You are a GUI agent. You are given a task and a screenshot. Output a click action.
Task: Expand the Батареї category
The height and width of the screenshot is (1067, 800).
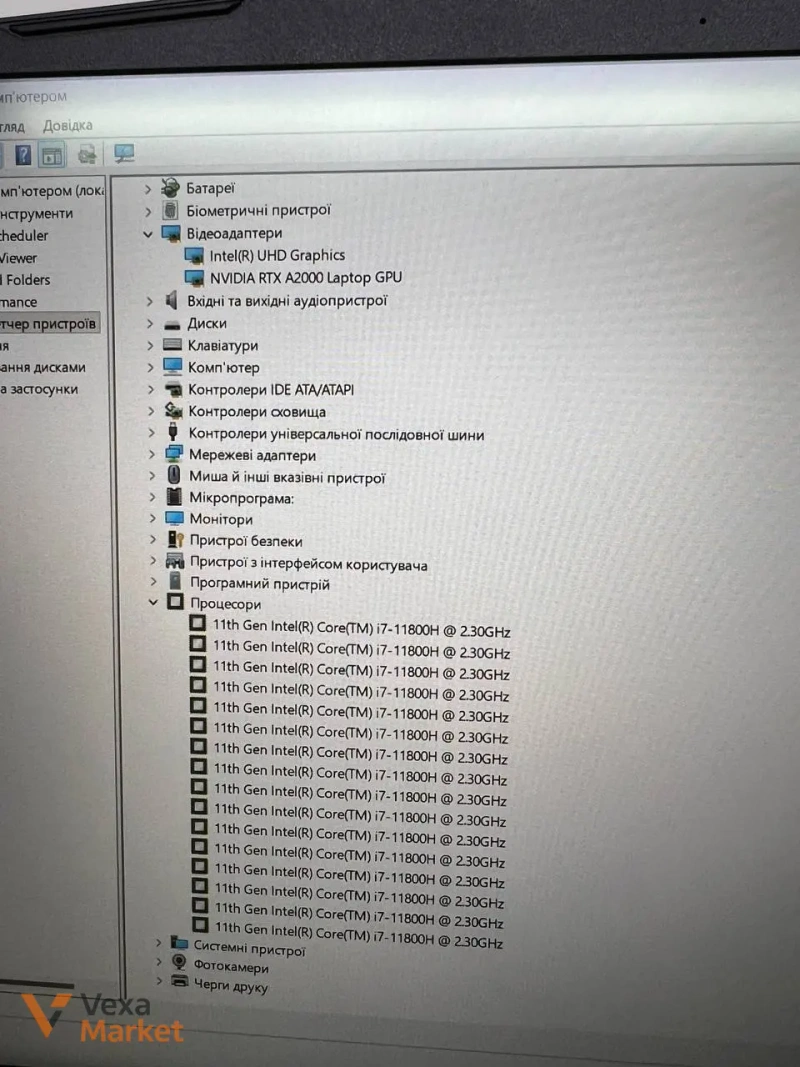[148, 188]
